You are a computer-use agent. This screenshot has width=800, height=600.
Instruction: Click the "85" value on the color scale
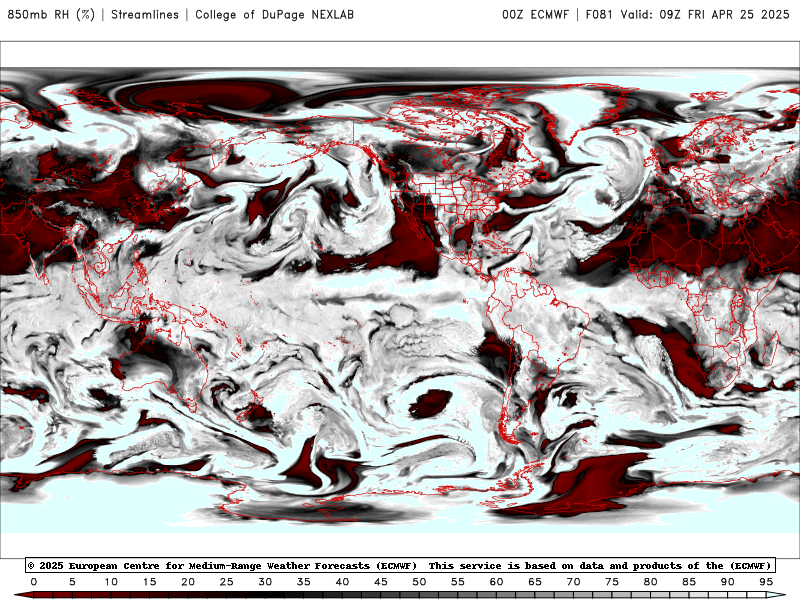pyautogui.click(x=689, y=582)
